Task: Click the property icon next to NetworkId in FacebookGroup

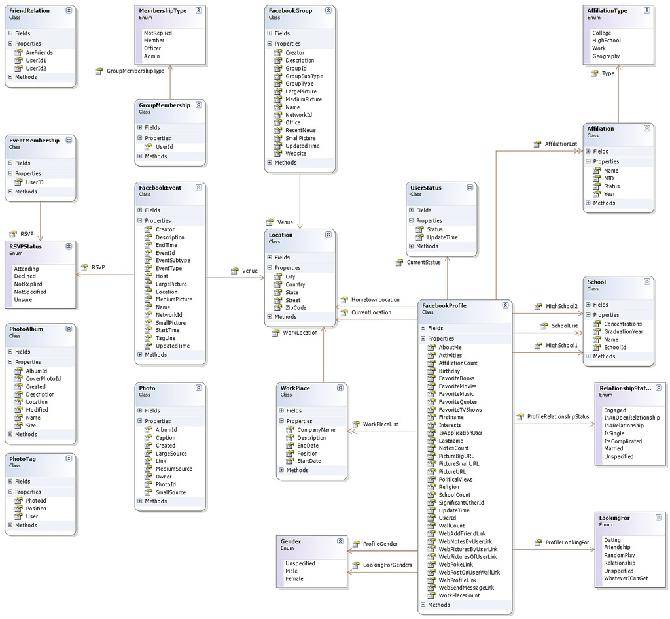Action: point(278,115)
